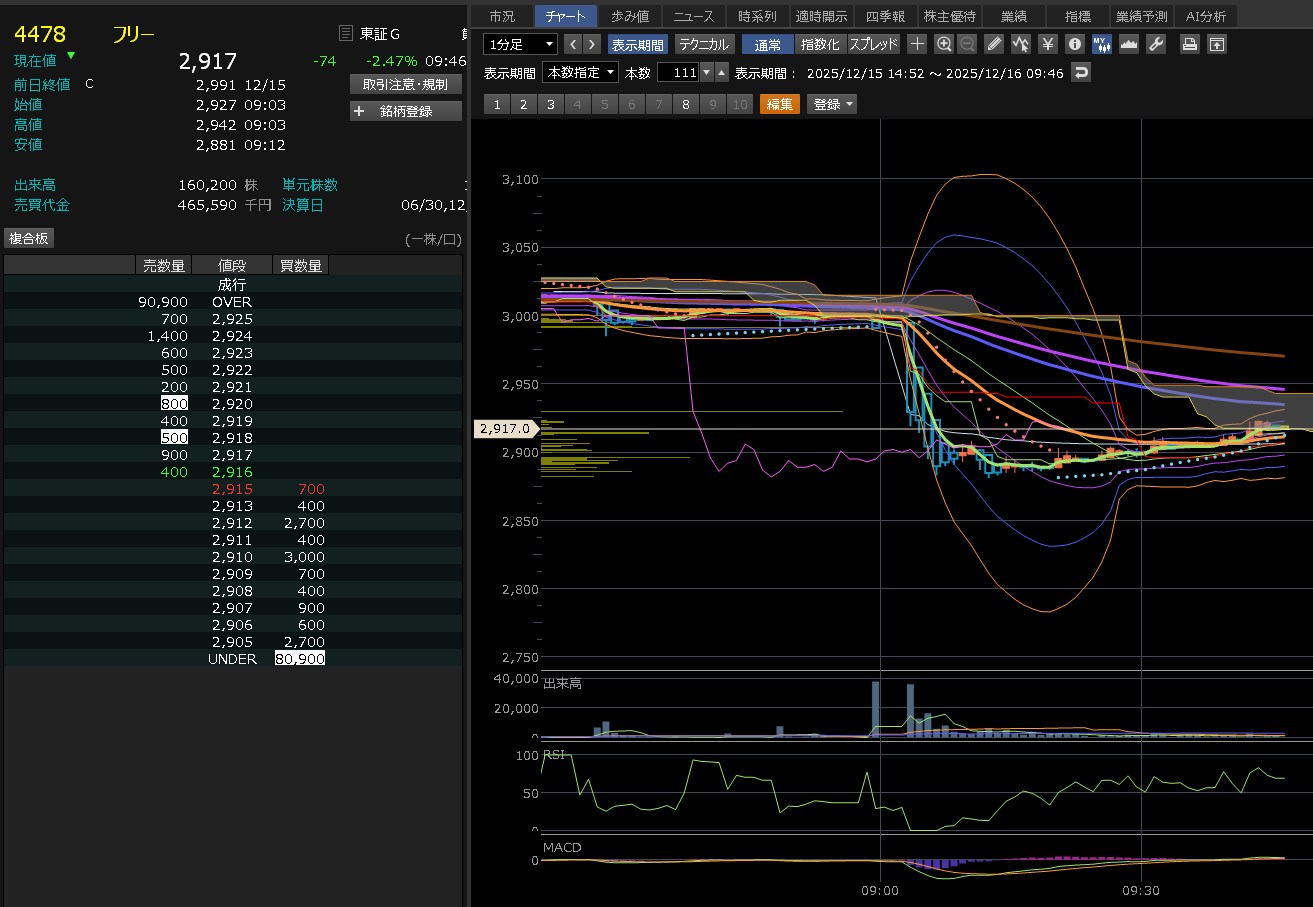Screen dimensions: 1313x907
Task: Select the pencil drawing tool icon
Action: click(x=993, y=44)
